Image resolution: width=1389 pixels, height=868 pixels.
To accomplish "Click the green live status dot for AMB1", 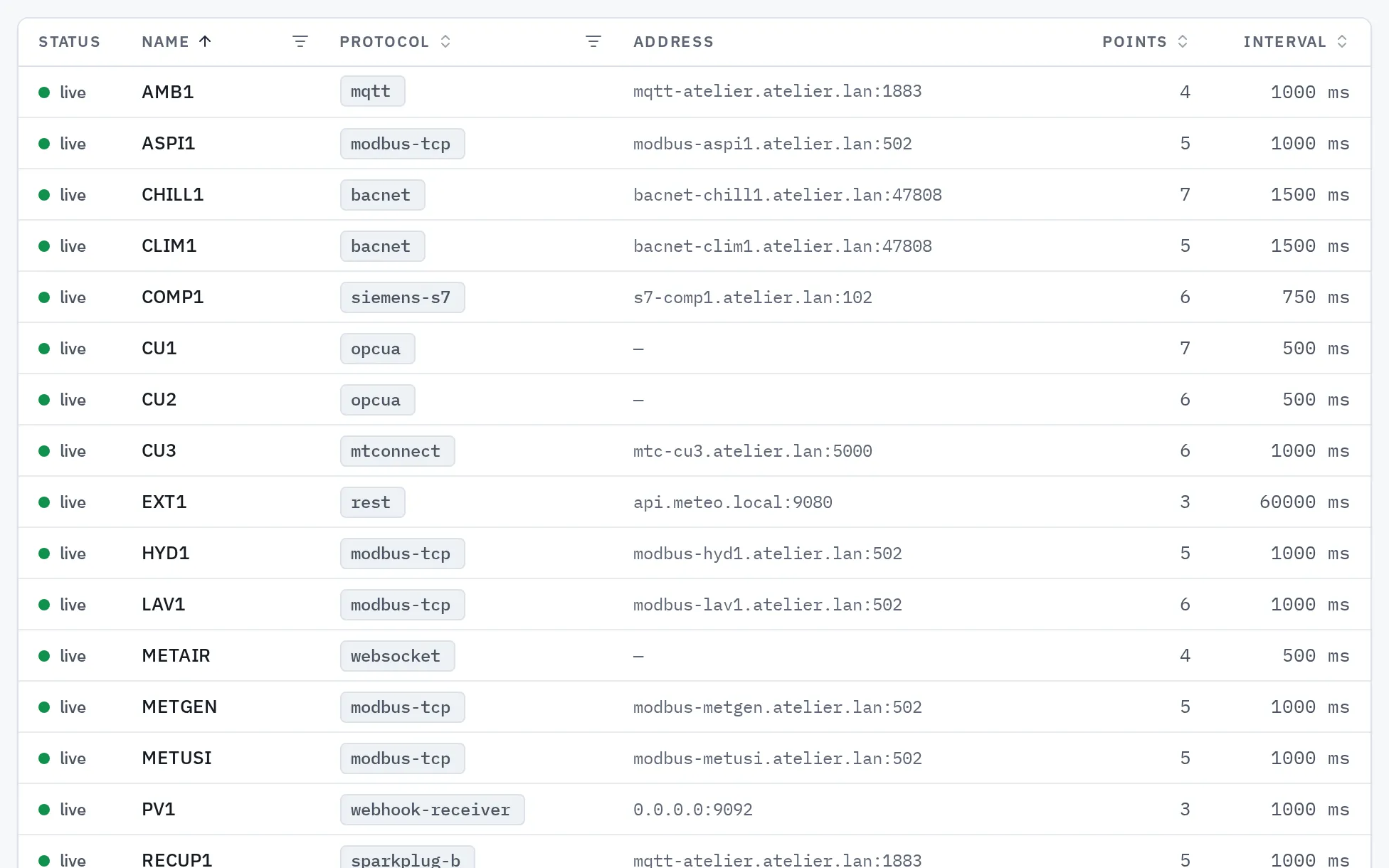I will (44, 92).
